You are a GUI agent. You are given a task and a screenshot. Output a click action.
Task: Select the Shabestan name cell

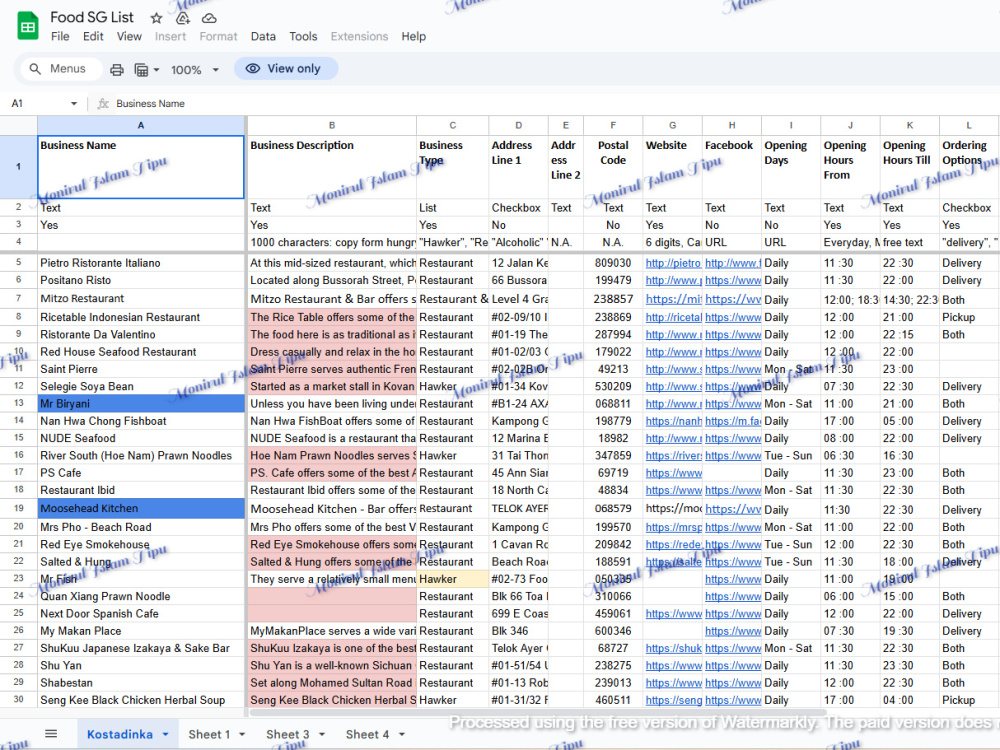point(141,682)
